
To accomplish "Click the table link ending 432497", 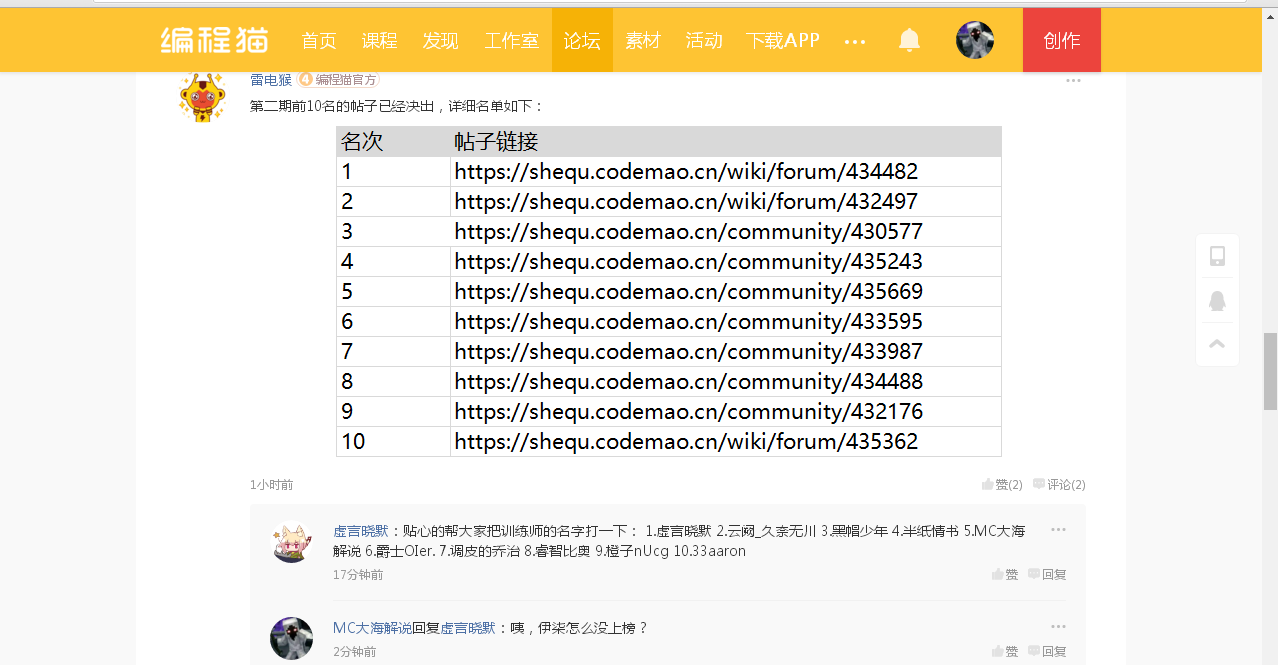I will pyautogui.click(x=686, y=202).
